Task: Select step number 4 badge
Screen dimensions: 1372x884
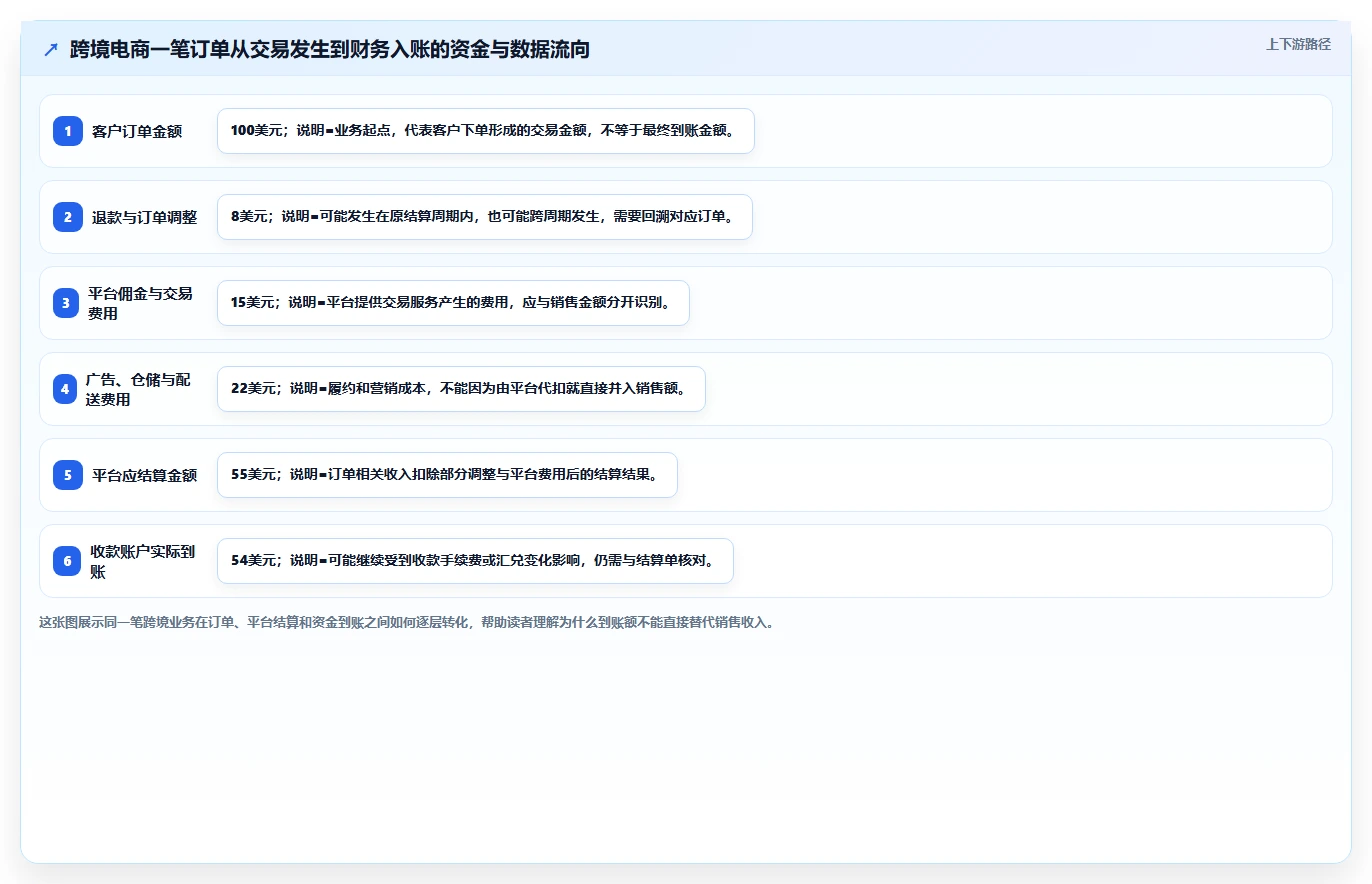Action: (65, 388)
